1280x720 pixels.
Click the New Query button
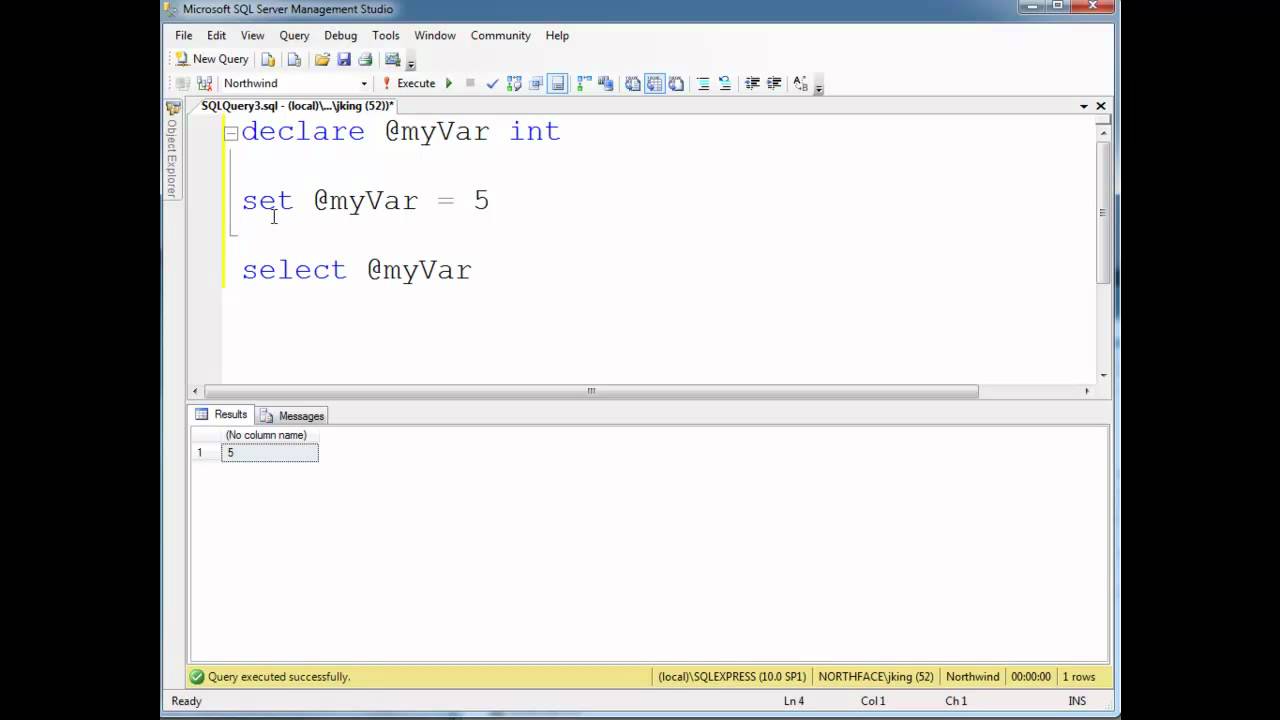click(211, 59)
